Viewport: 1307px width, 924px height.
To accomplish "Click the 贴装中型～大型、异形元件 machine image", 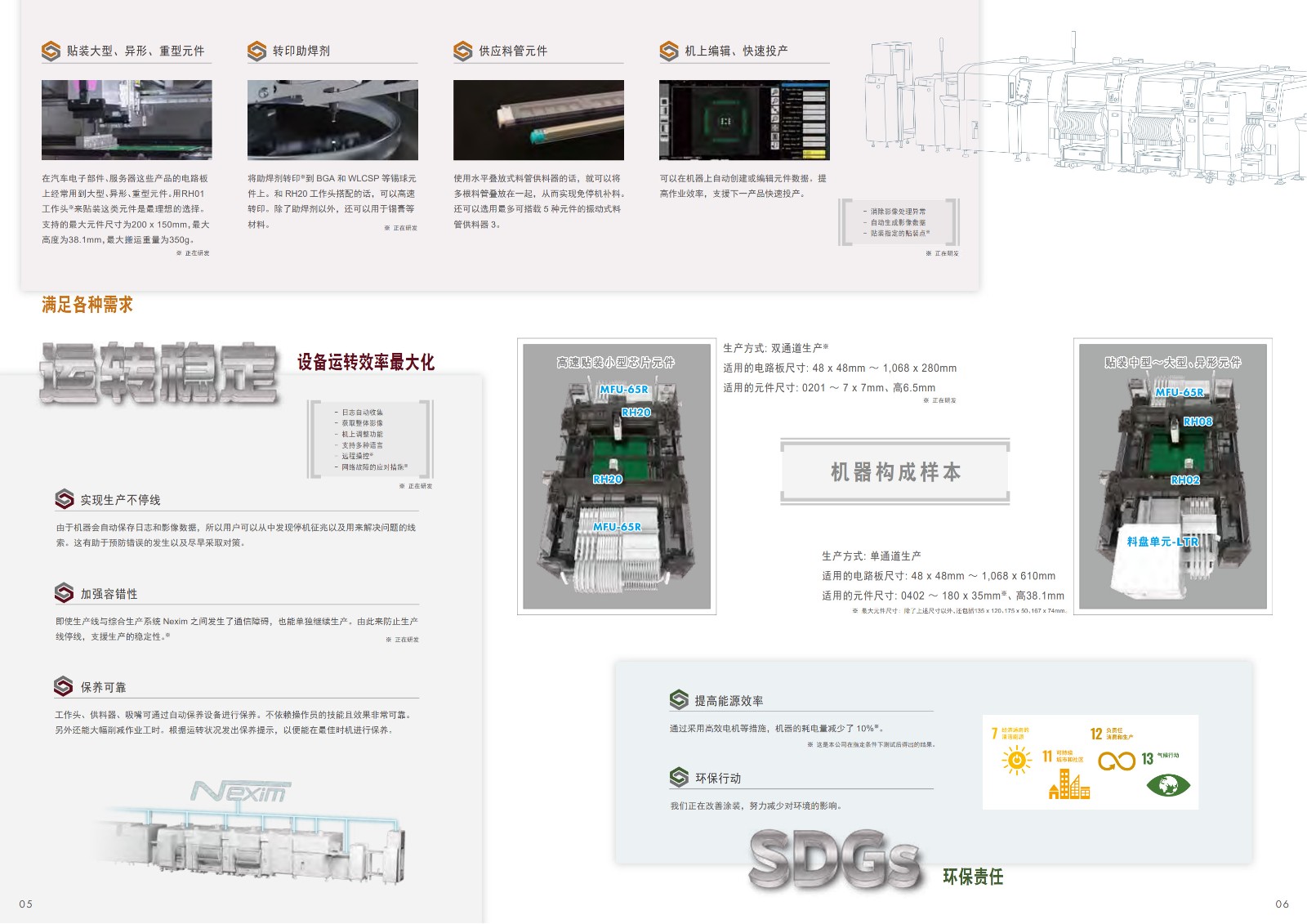I will (1173, 476).
